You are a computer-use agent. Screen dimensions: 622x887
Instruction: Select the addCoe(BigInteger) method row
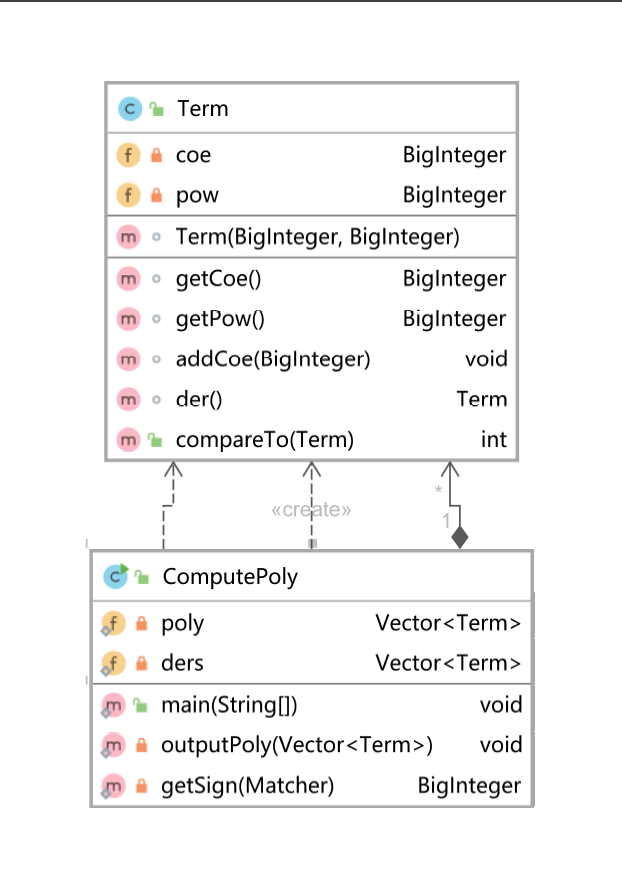[x=311, y=359]
